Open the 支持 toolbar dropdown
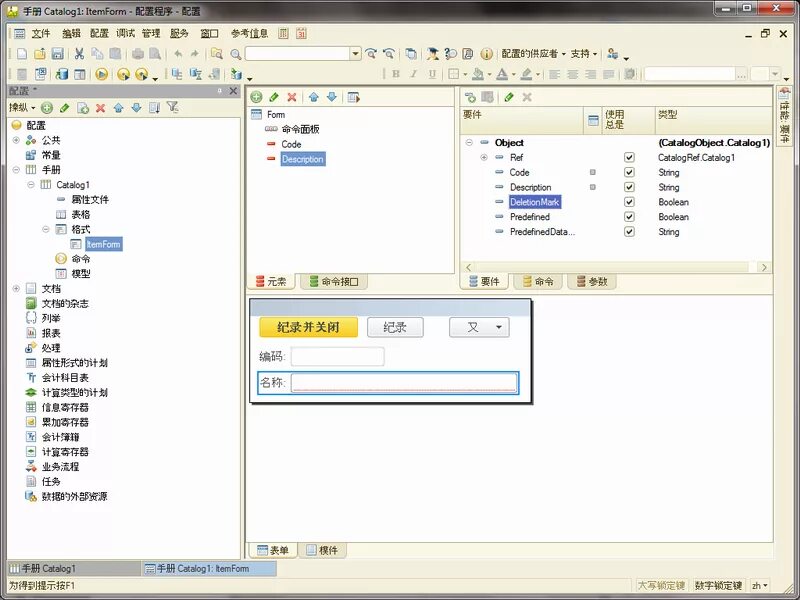Viewport: 800px width, 600px height. pos(584,54)
